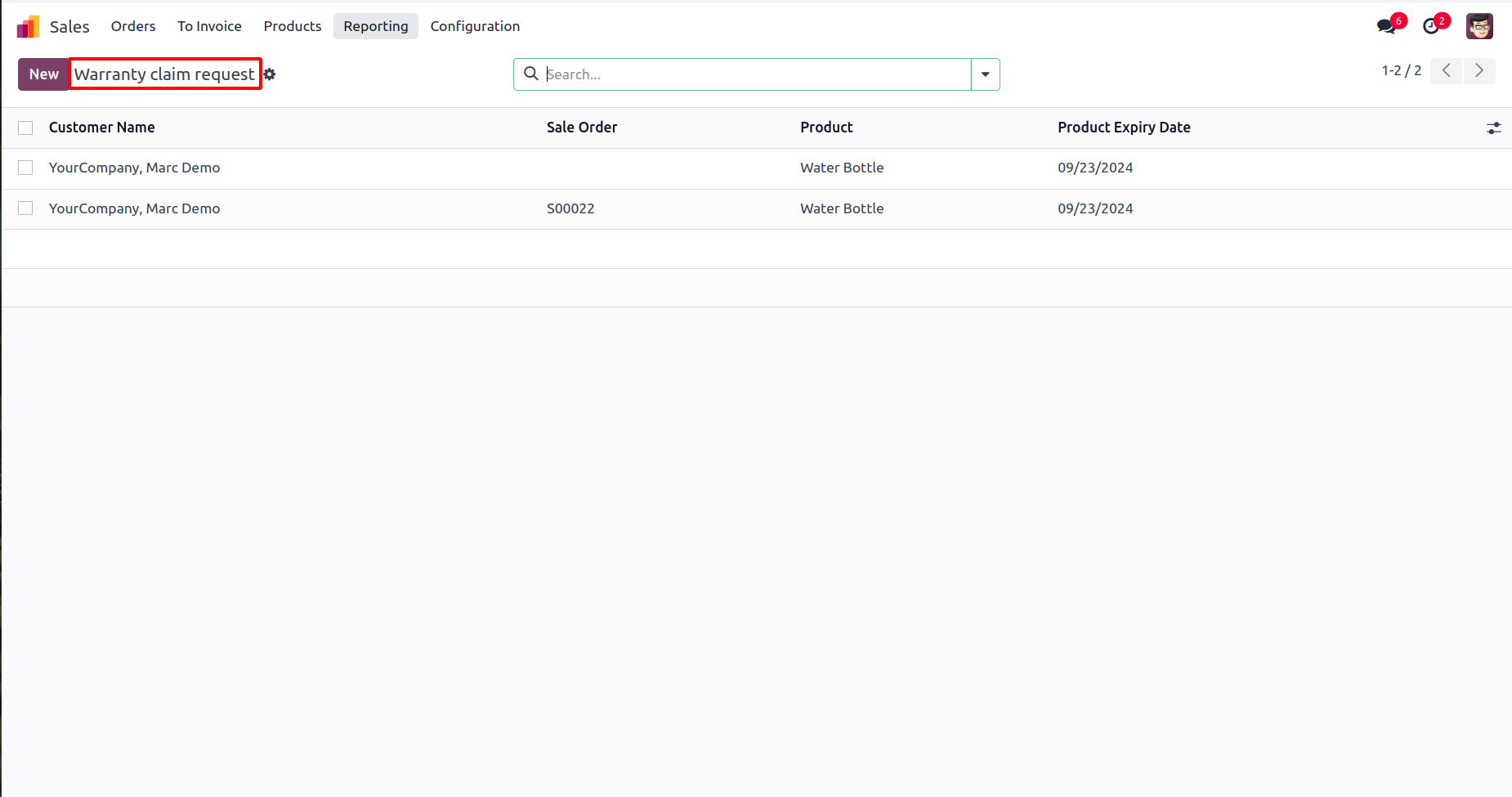This screenshot has height=797, width=1512.
Task: Open the chat messages icon
Action: coord(1386,26)
